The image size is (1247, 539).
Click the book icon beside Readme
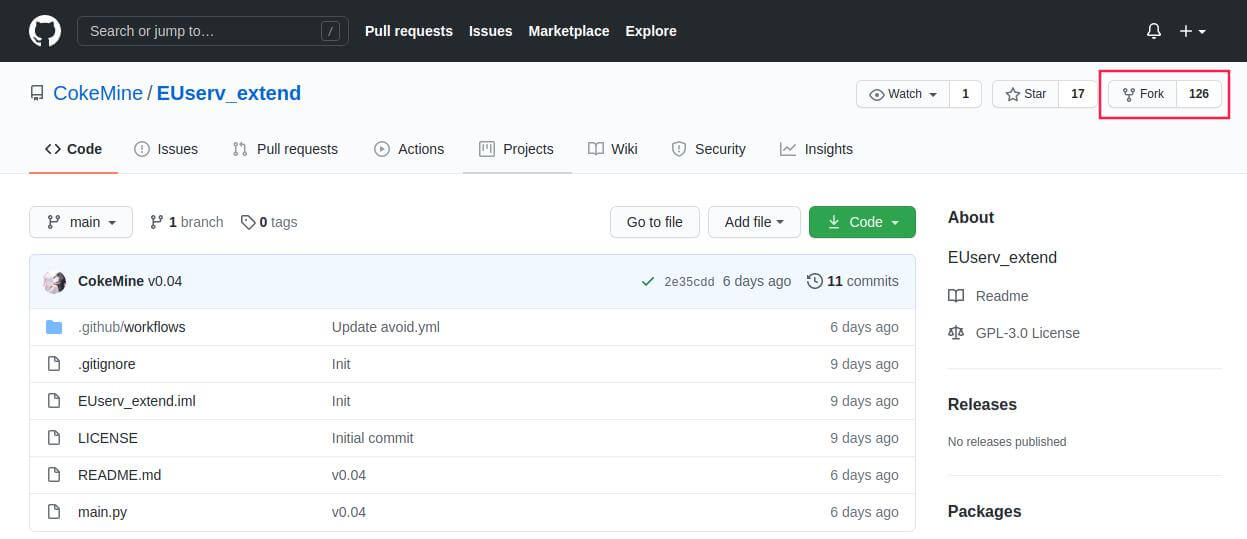click(956, 296)
